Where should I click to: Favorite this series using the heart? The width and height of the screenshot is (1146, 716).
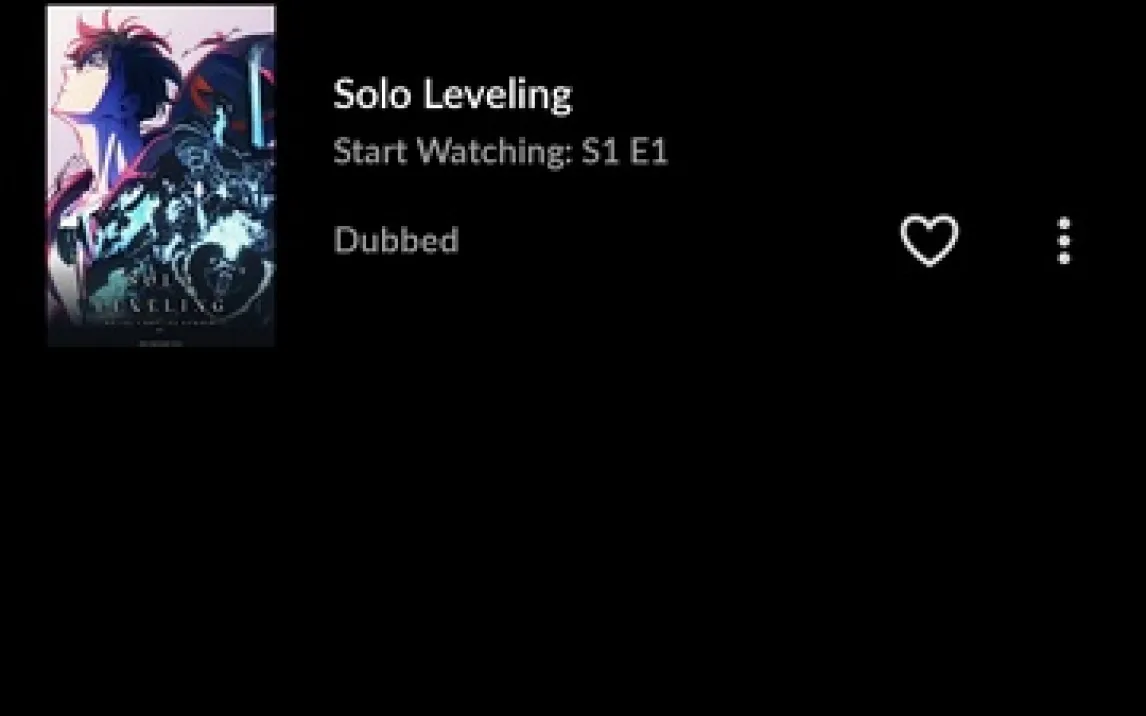(x=929, y=240)
